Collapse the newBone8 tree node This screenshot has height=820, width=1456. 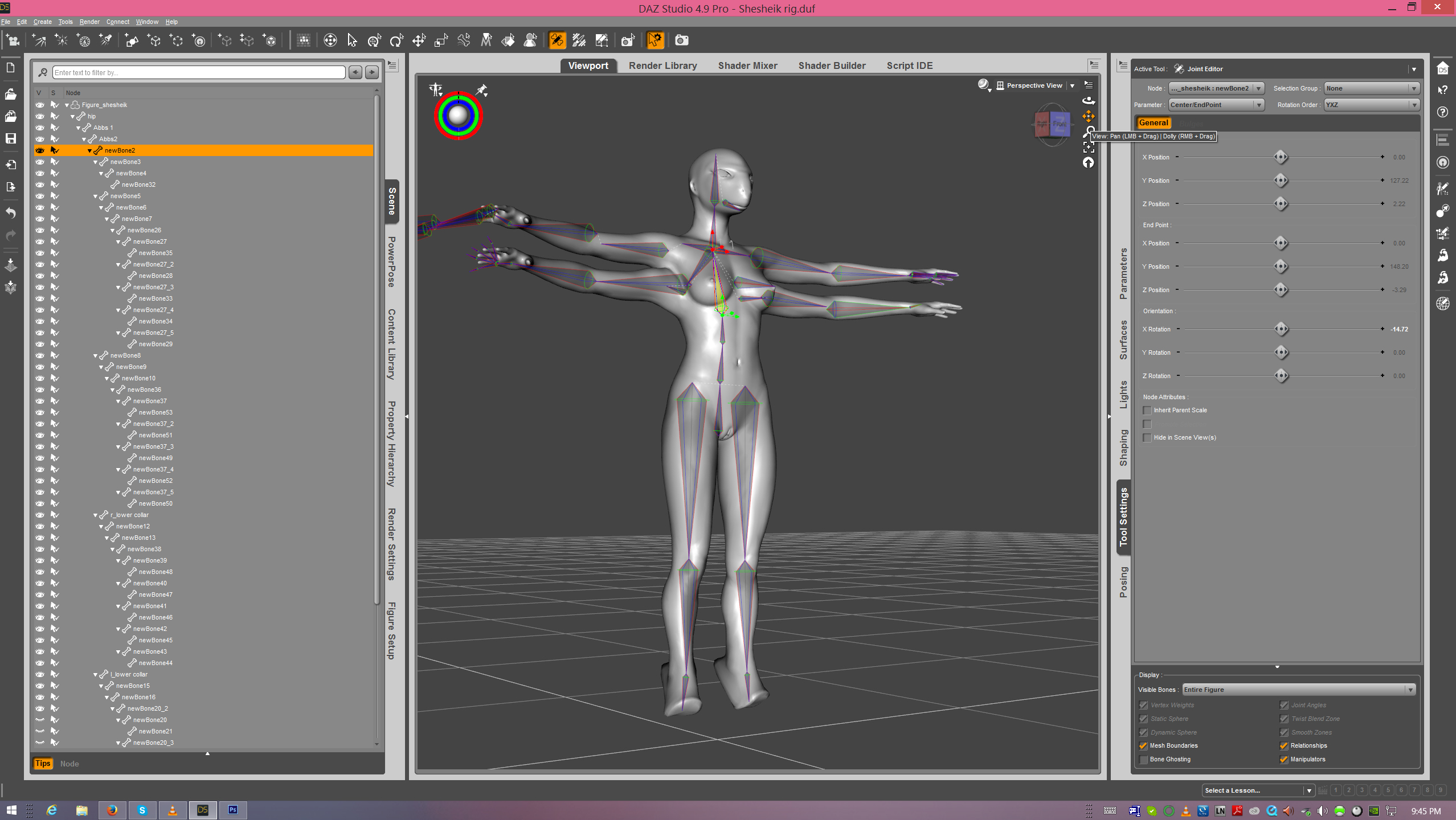click(x=95, y=355)
